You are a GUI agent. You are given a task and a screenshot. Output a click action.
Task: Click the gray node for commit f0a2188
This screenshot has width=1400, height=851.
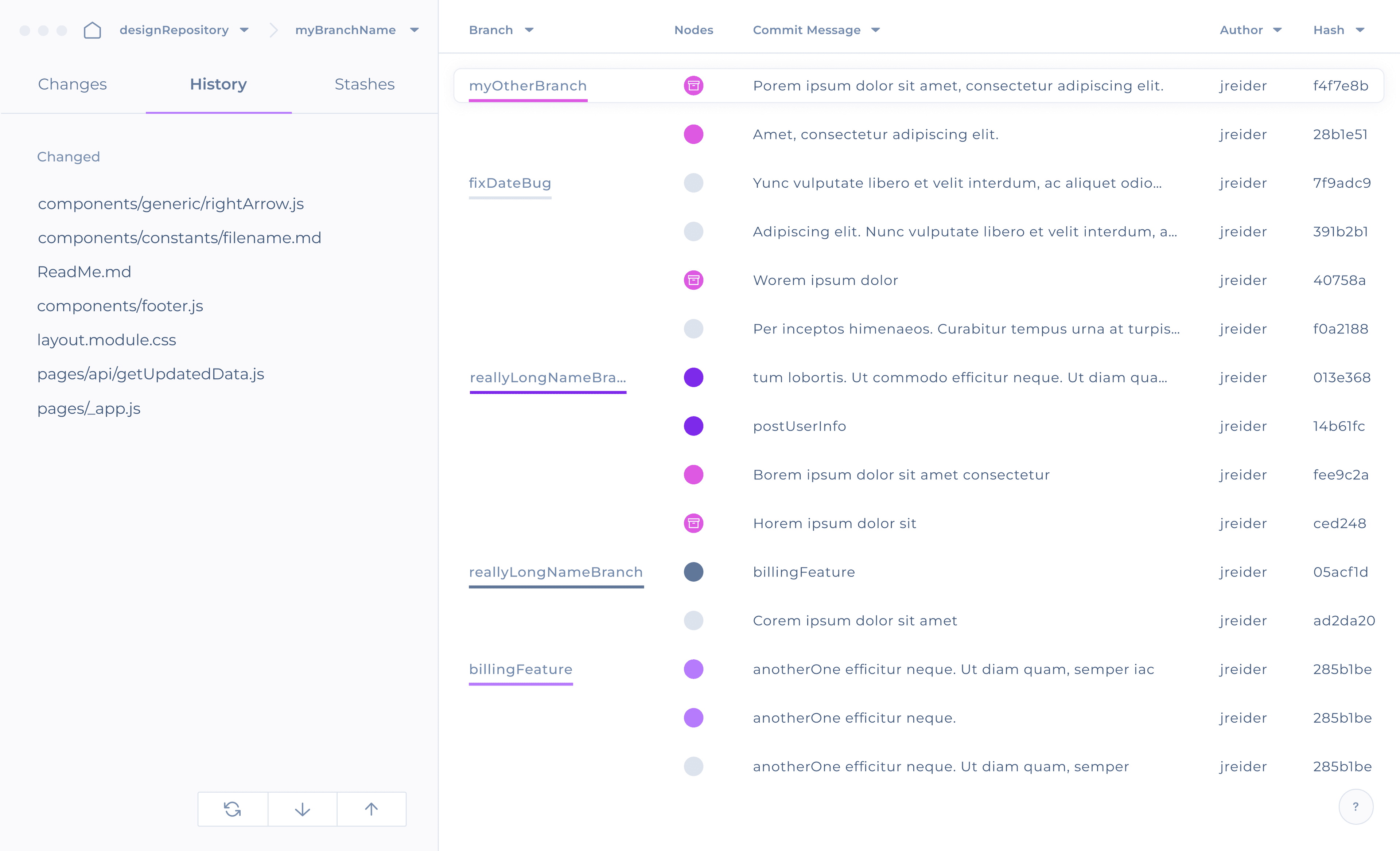point(693,328)
